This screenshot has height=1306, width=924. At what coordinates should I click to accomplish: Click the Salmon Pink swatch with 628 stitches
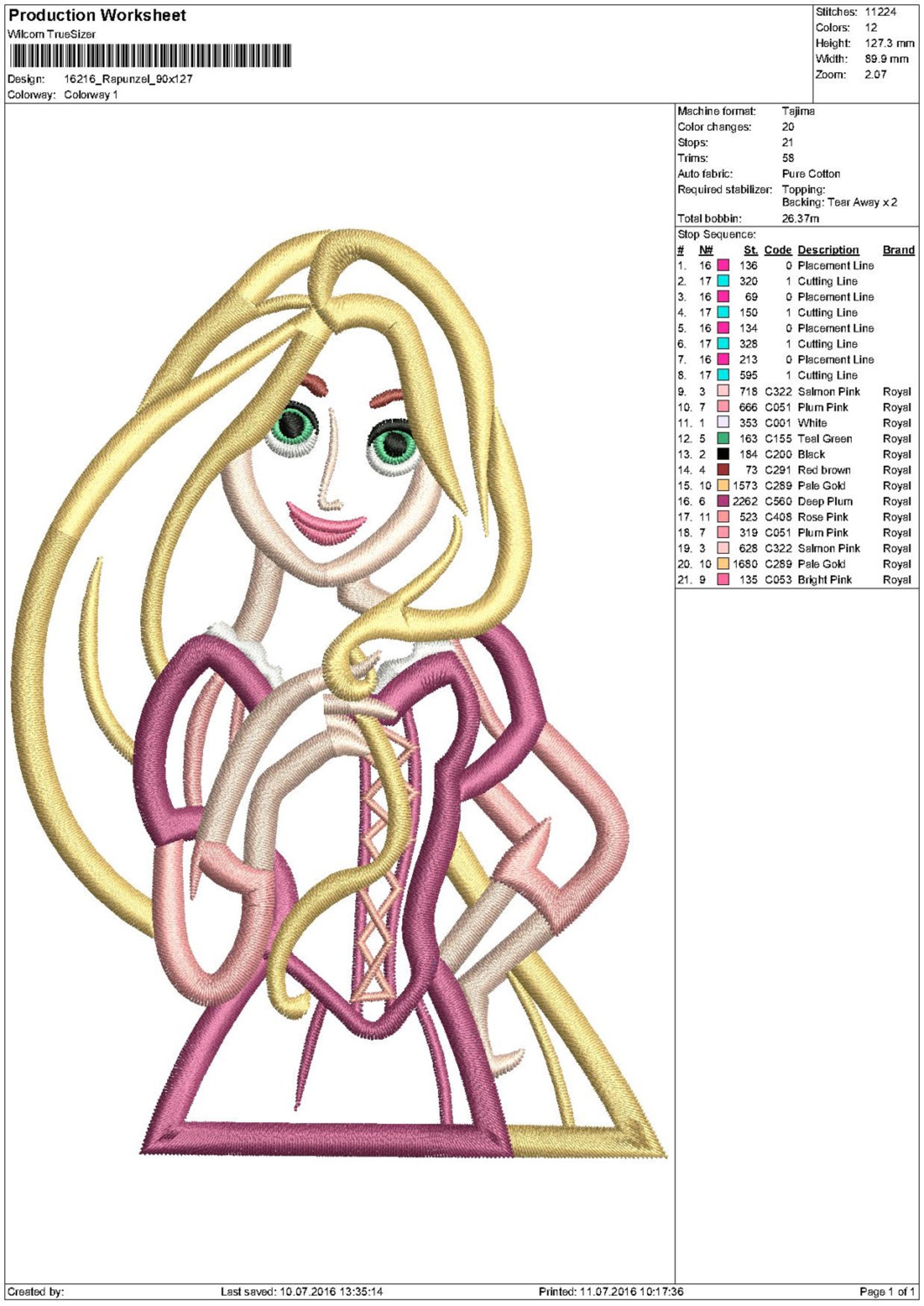[x=723, y=548]
